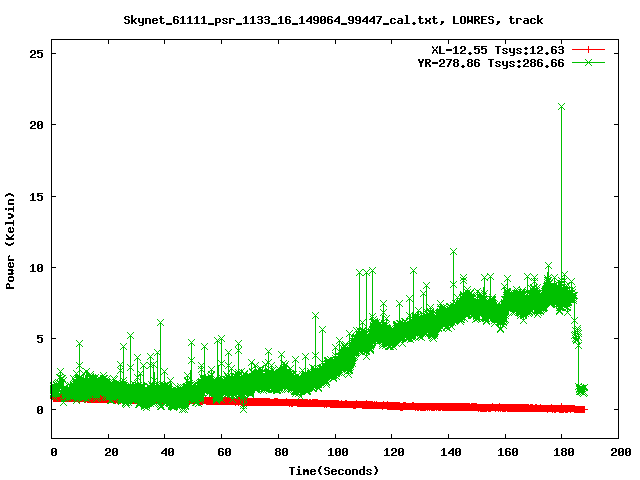Click the Time(Seconds) x-axis label
This screenshot has width=640, height=480.
336,470
